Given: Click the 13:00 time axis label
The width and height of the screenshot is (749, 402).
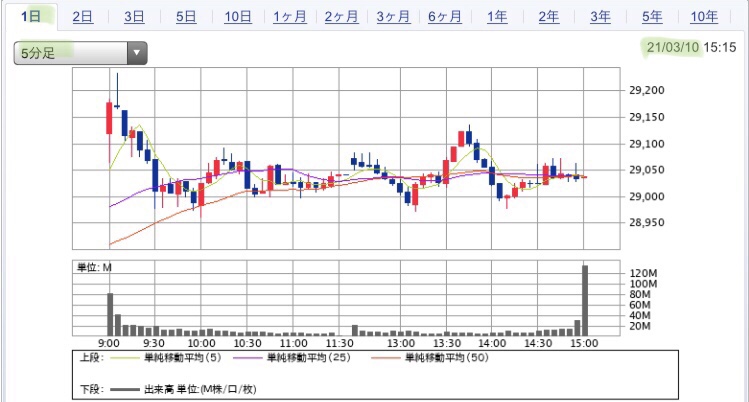Looking at the screenshot, I should (401, 343).
